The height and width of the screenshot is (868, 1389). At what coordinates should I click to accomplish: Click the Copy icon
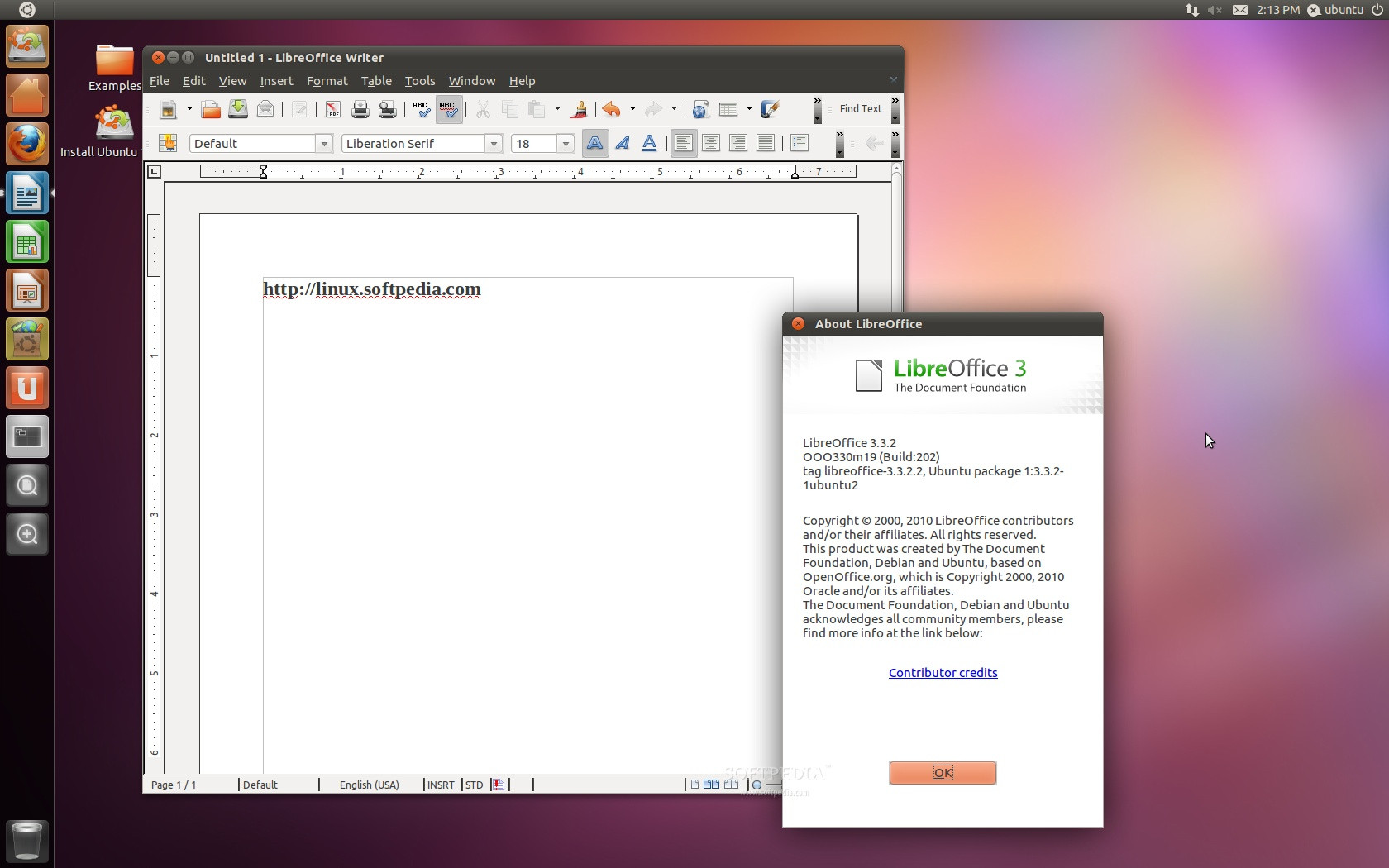[509, 109]
